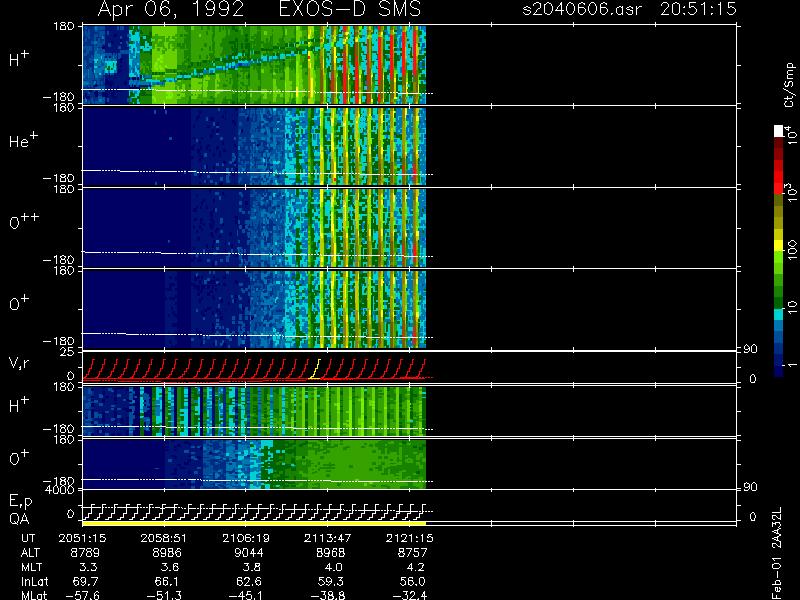Viewport: 800px width, 600px height.
Task: Click the '90' label right of the V,r panel
Action: tap(749, 349)
